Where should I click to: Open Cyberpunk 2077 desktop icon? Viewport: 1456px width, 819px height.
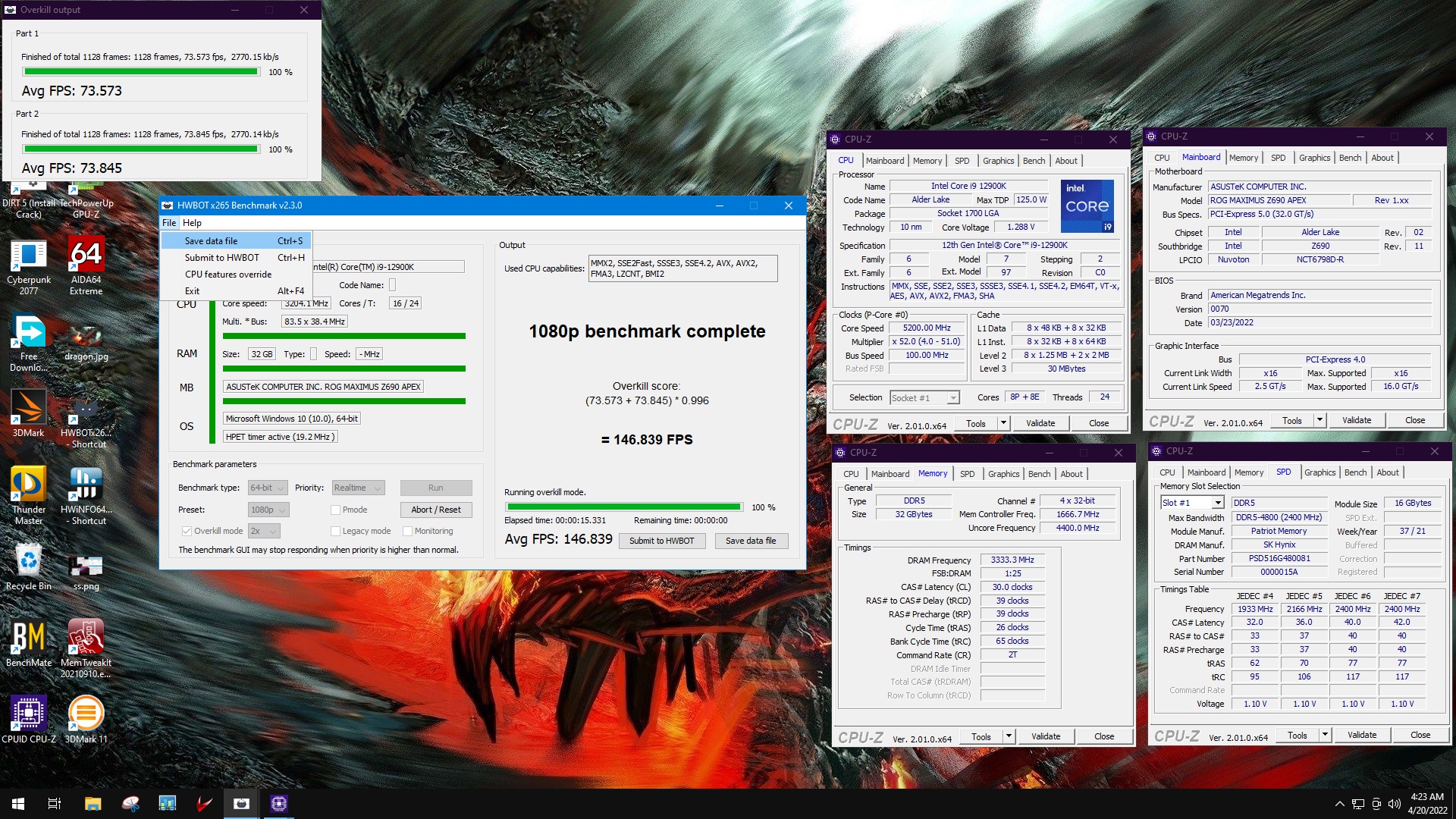tap(29, 265)
